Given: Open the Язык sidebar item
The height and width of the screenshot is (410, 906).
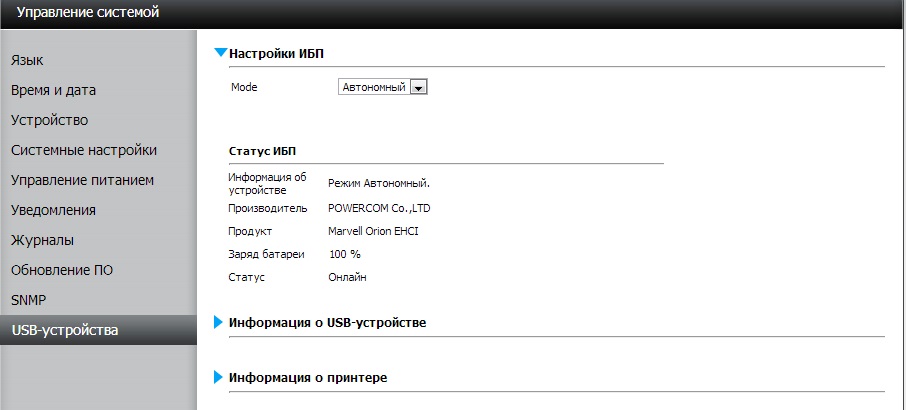Looking at the screenshot, I should pos(27,60).
